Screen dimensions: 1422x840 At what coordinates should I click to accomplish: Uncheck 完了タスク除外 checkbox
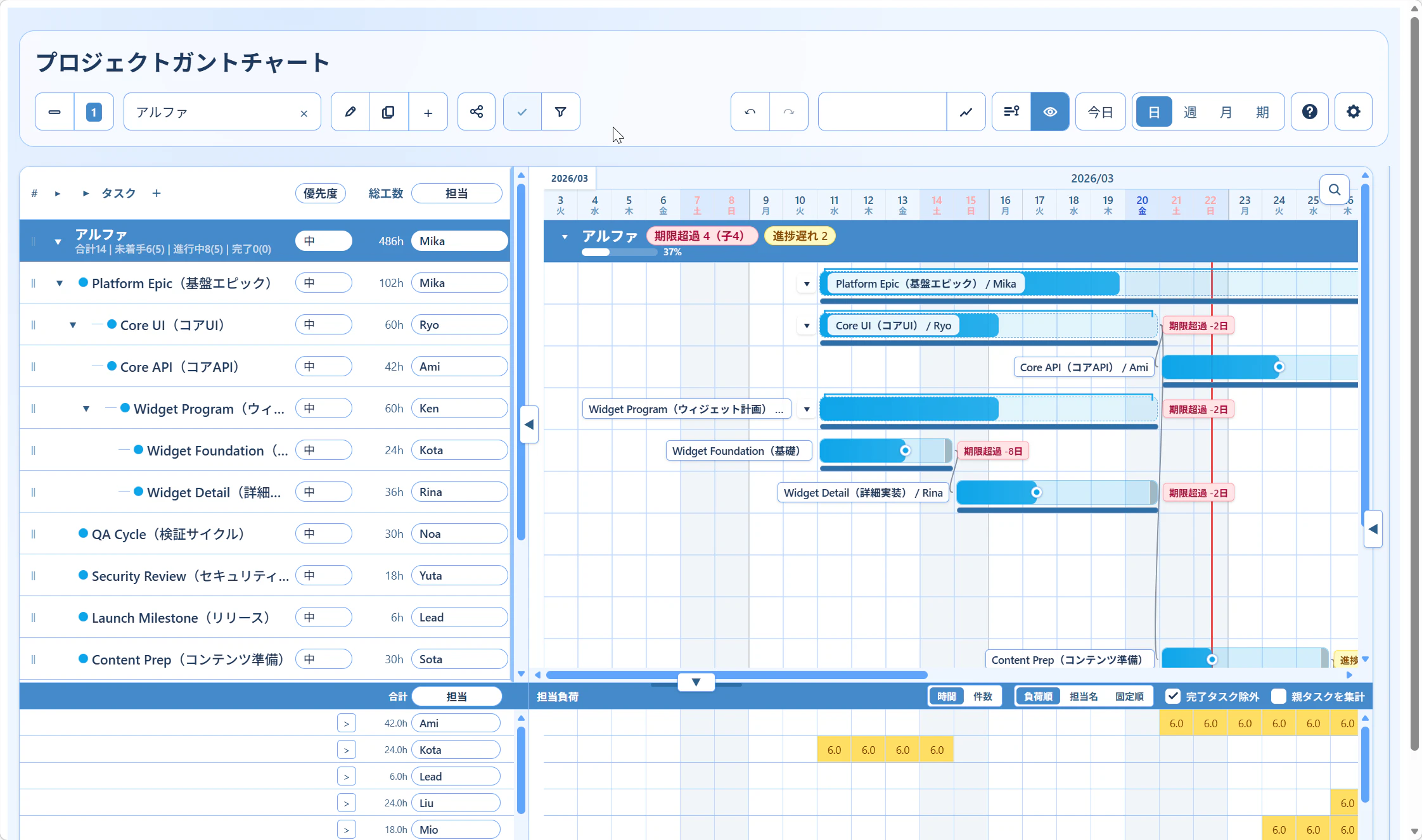coord(1173,696)
